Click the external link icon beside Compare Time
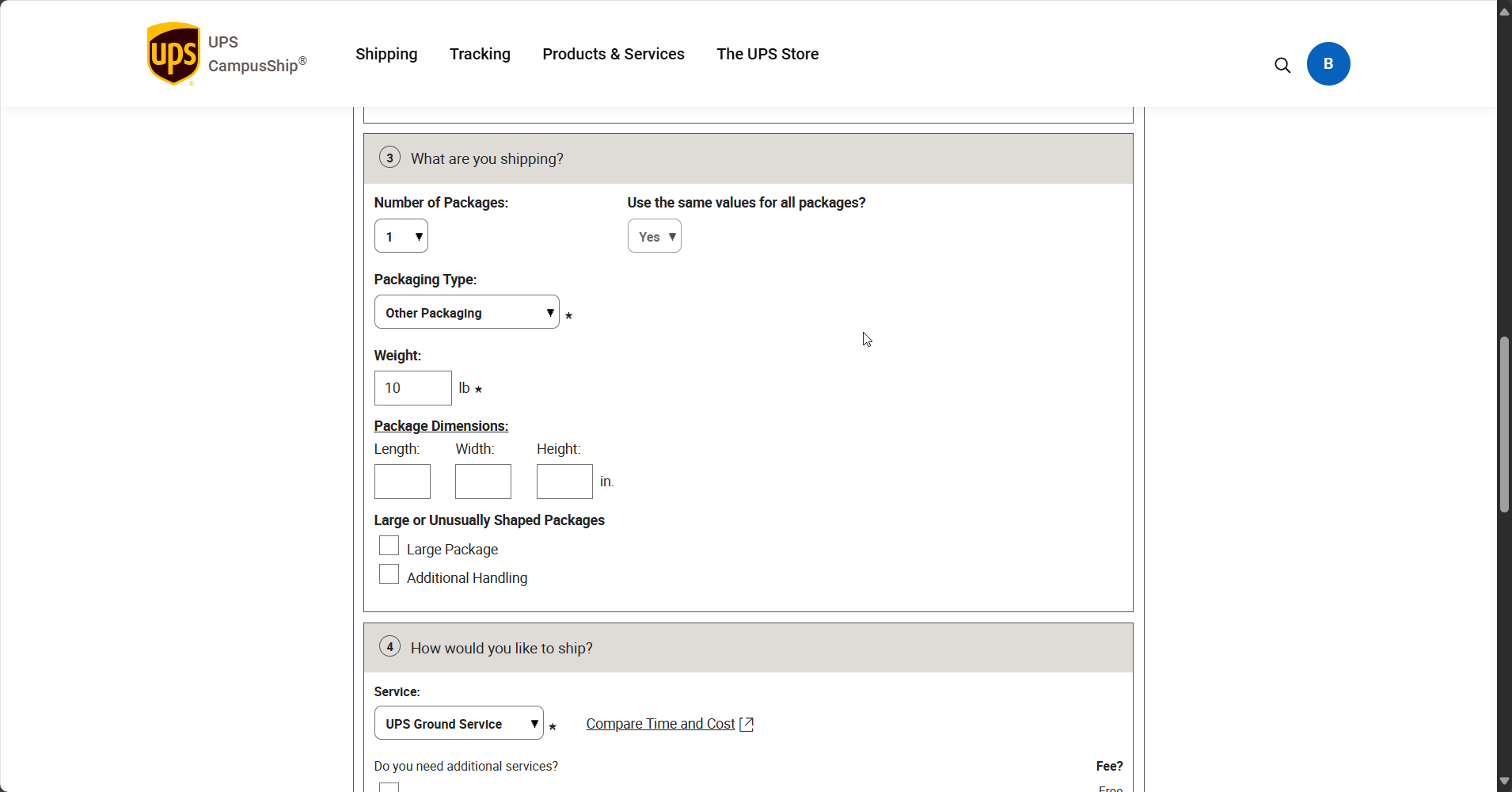1512x792 pixels. point(747,724)
